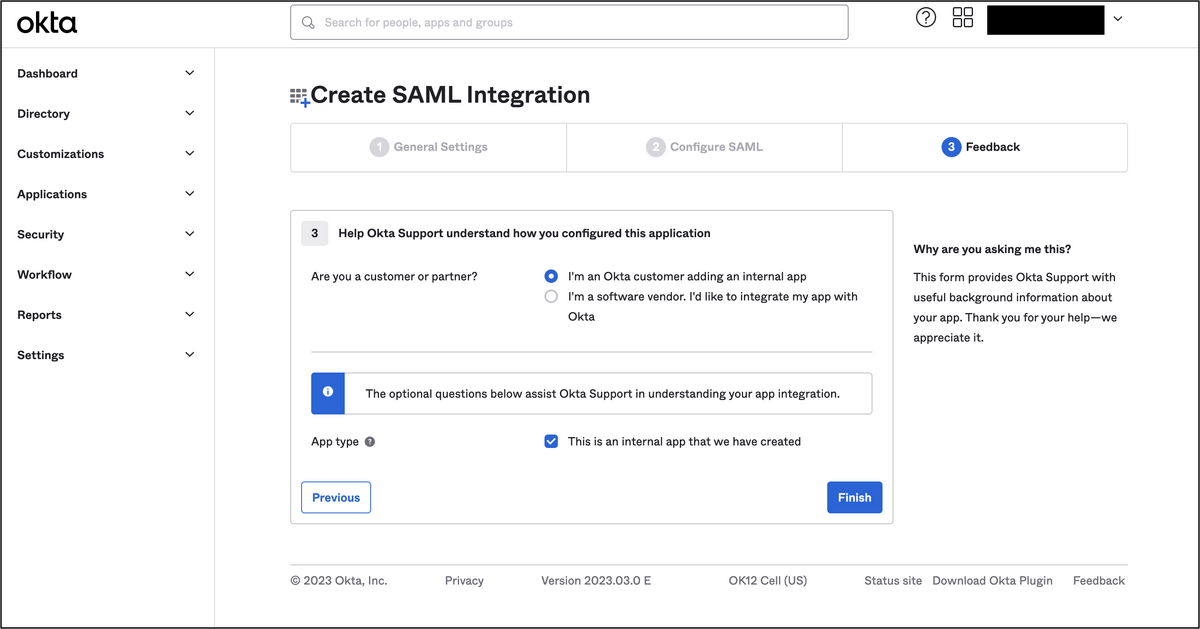Click the blue info icon in banner
This screenshot has width=1200, height=629.
pos(328,393)
